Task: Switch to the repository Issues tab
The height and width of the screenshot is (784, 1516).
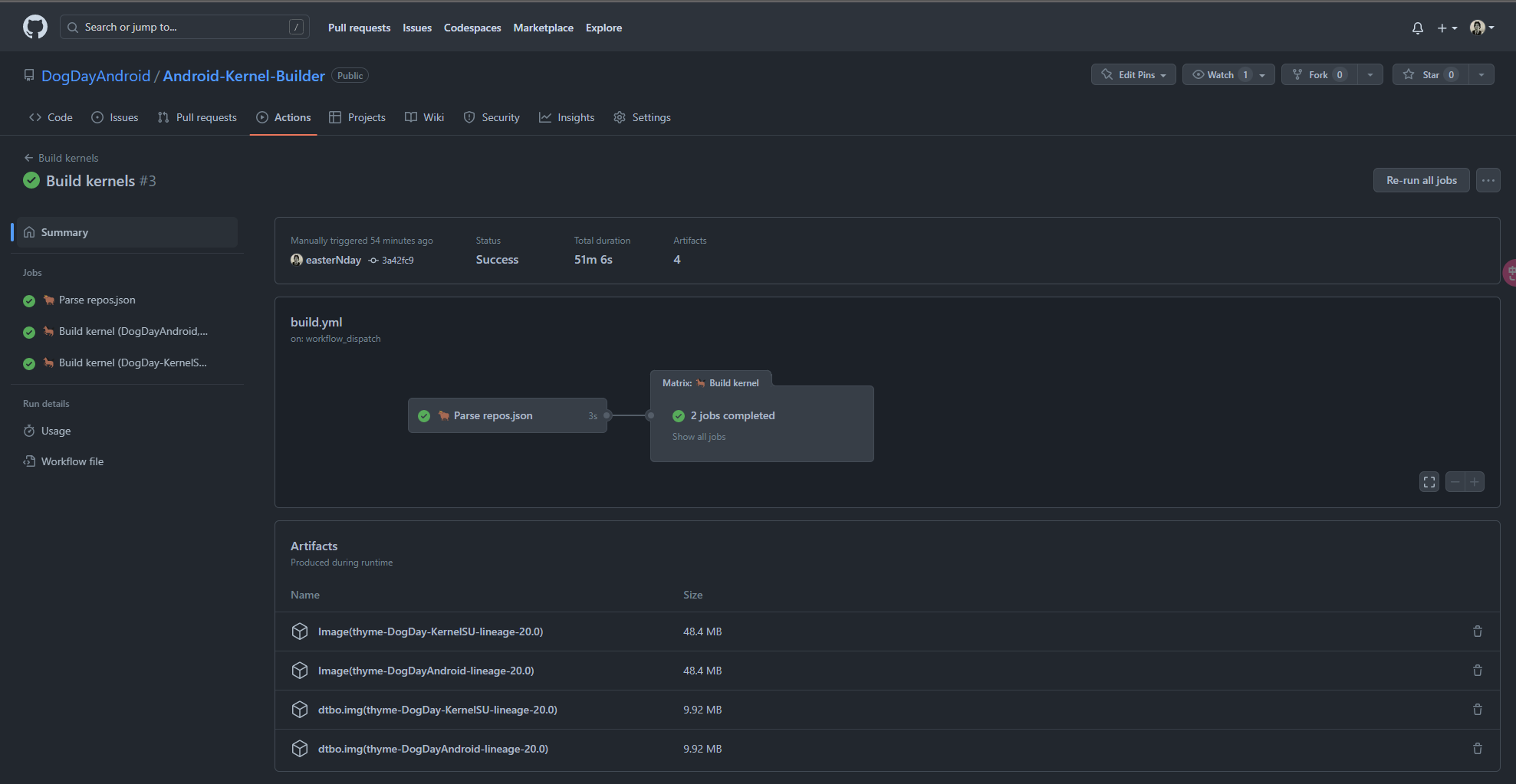Action: [x=115, y=117]
